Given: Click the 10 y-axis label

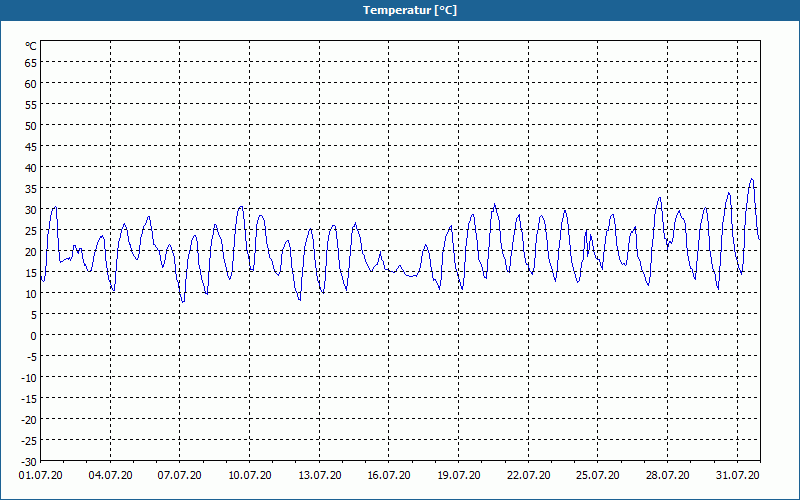Looking at the screenshot, I should pos(31,294).
